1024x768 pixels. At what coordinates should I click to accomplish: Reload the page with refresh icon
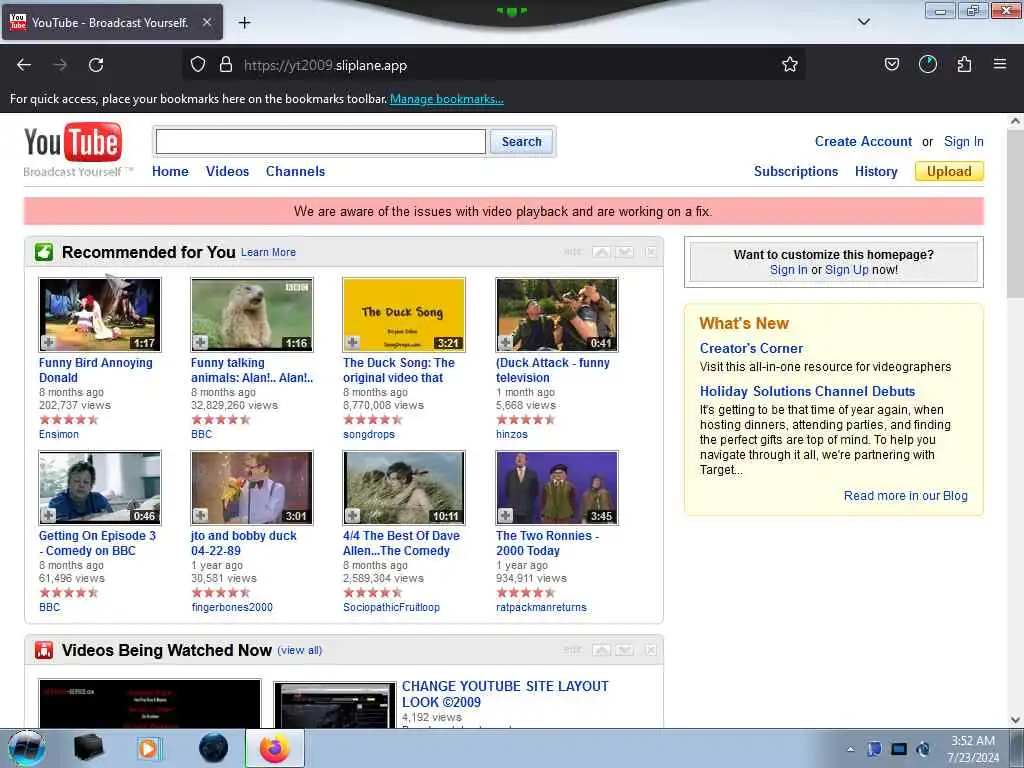coord(96,65)
